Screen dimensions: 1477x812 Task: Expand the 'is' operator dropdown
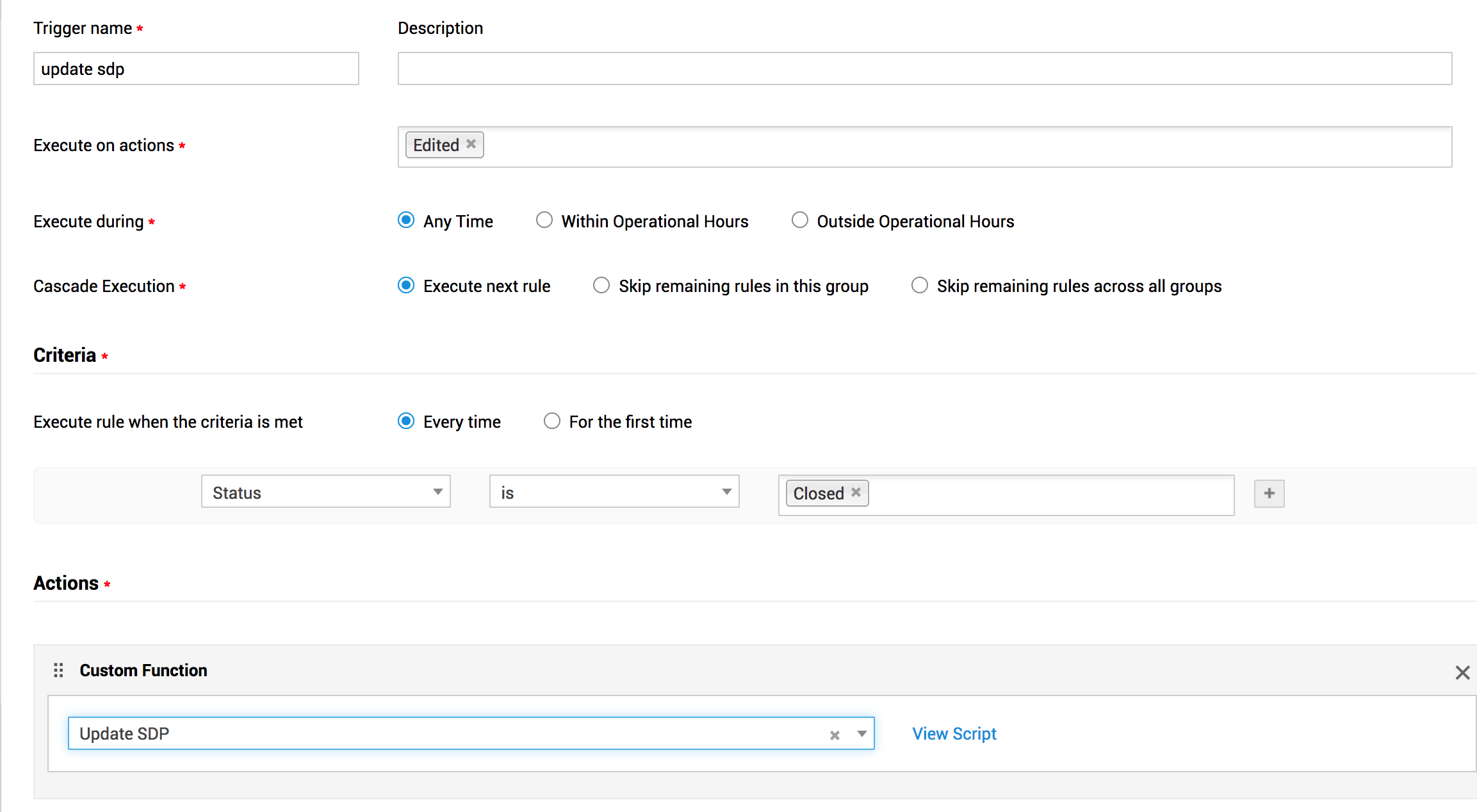click(x=614, y=492)
